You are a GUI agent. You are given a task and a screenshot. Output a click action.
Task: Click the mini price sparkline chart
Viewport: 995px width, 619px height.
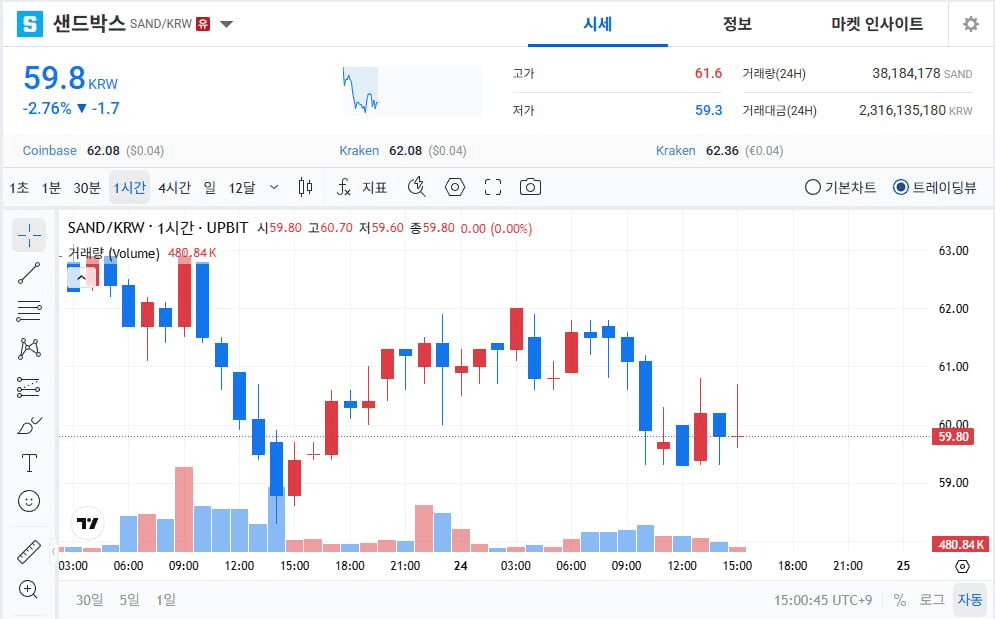coord(412,91)
